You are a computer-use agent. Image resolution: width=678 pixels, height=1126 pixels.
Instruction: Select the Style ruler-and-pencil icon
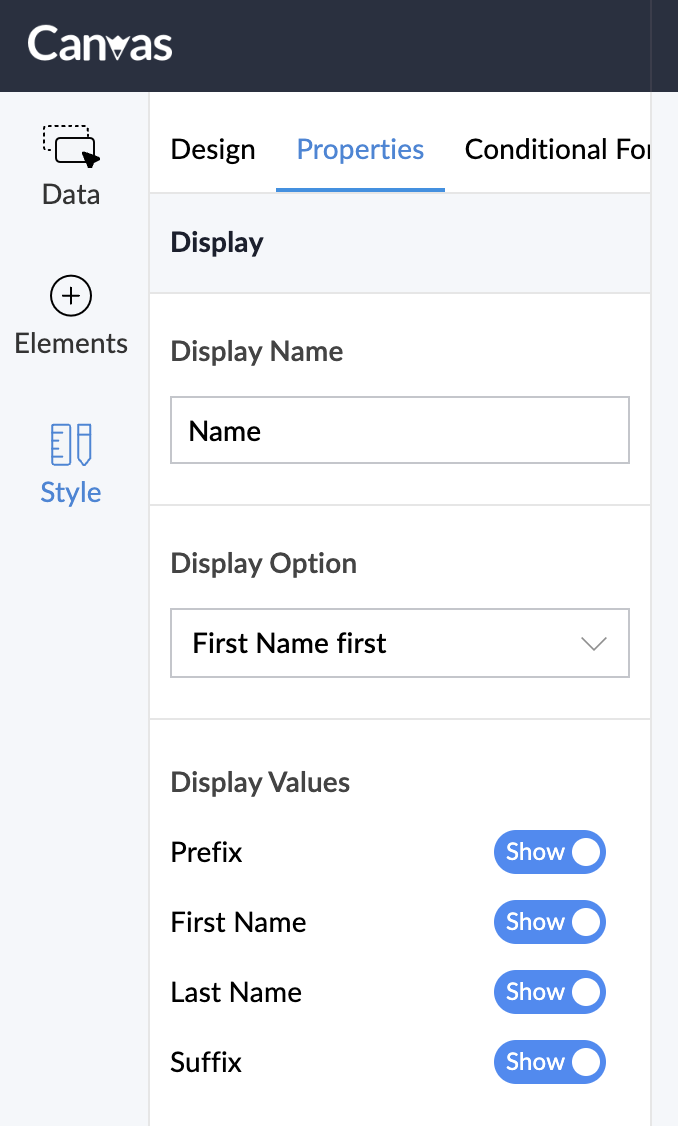click(x=71, y=444)
